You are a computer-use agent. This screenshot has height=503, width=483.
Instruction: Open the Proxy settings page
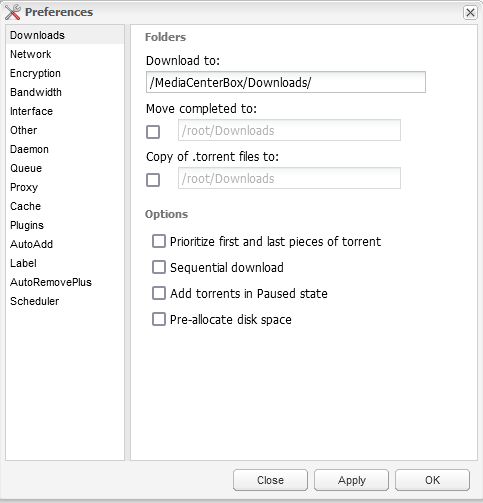[24, 187]
